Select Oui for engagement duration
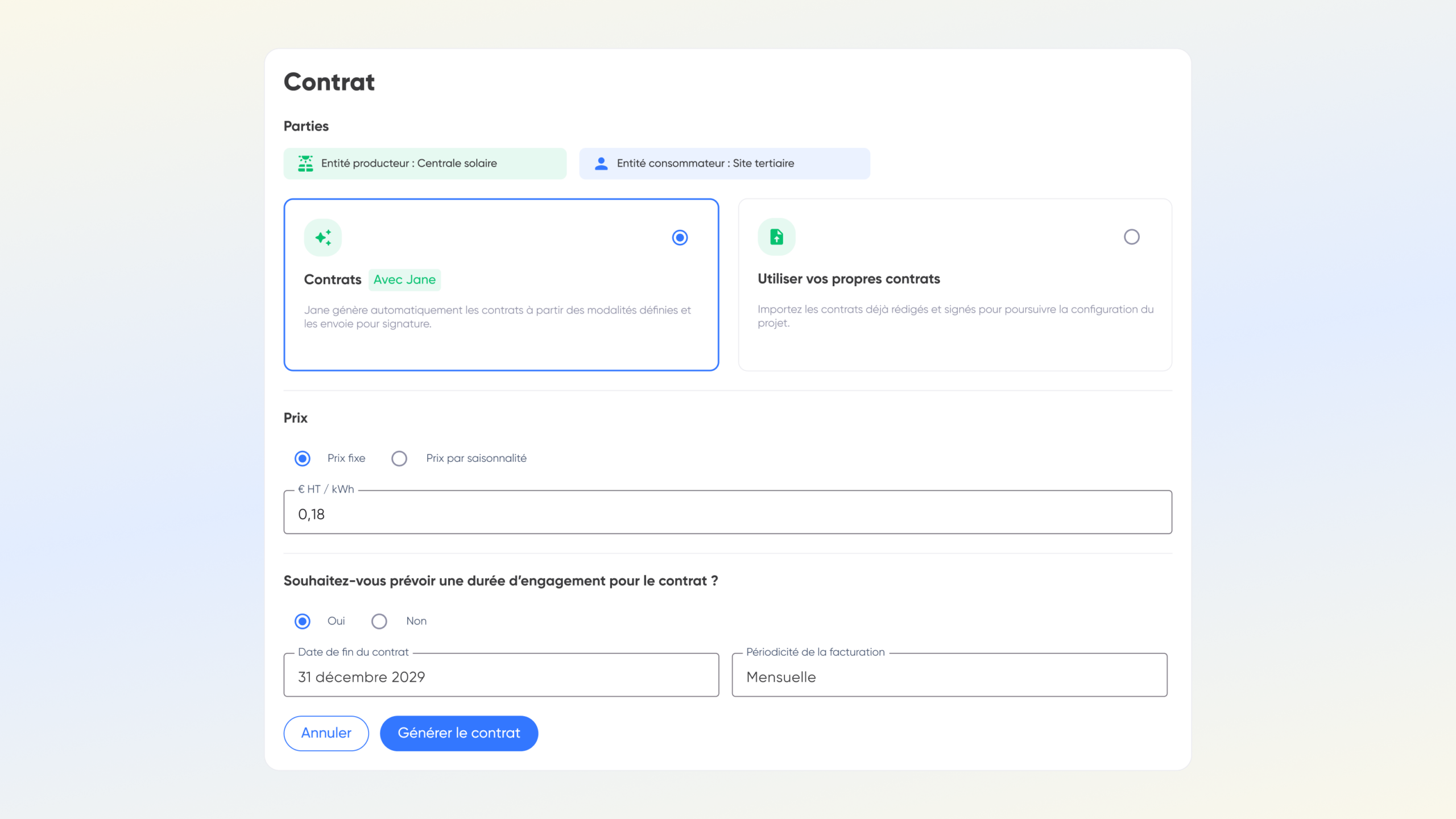 [303, 621]
